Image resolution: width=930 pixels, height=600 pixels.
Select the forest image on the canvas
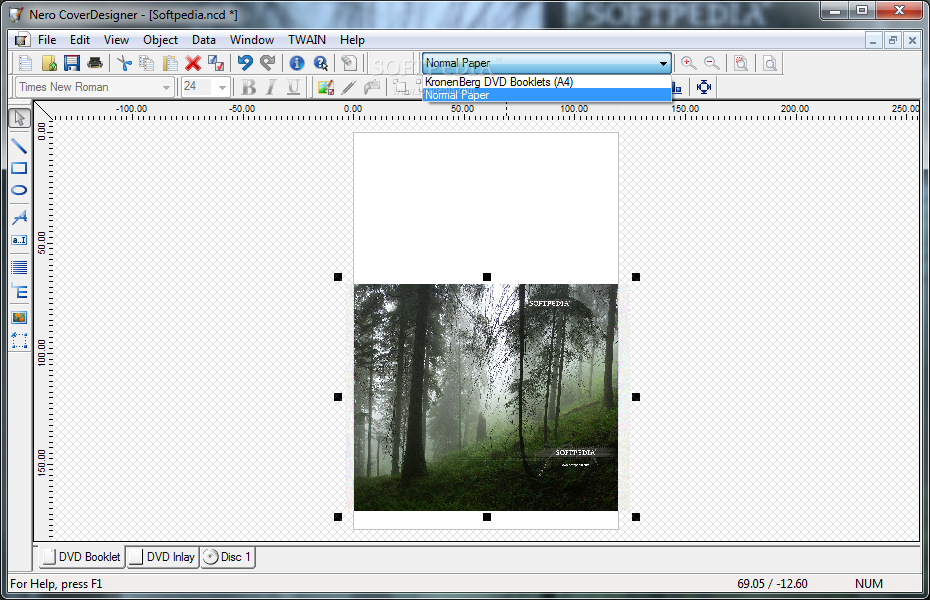(x=486, y=397)
